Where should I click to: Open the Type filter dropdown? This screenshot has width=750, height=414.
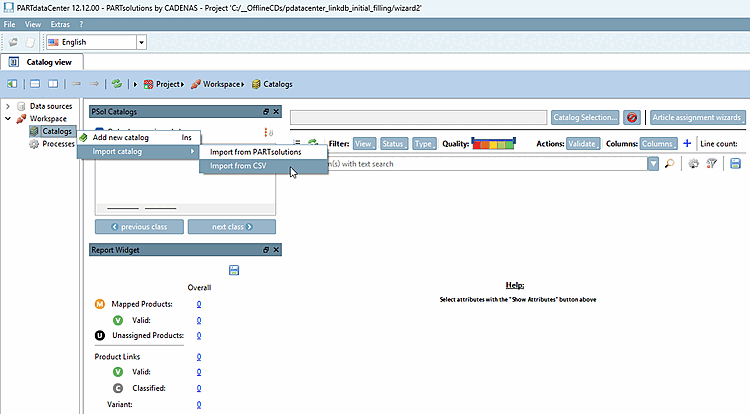coord(424,144)
